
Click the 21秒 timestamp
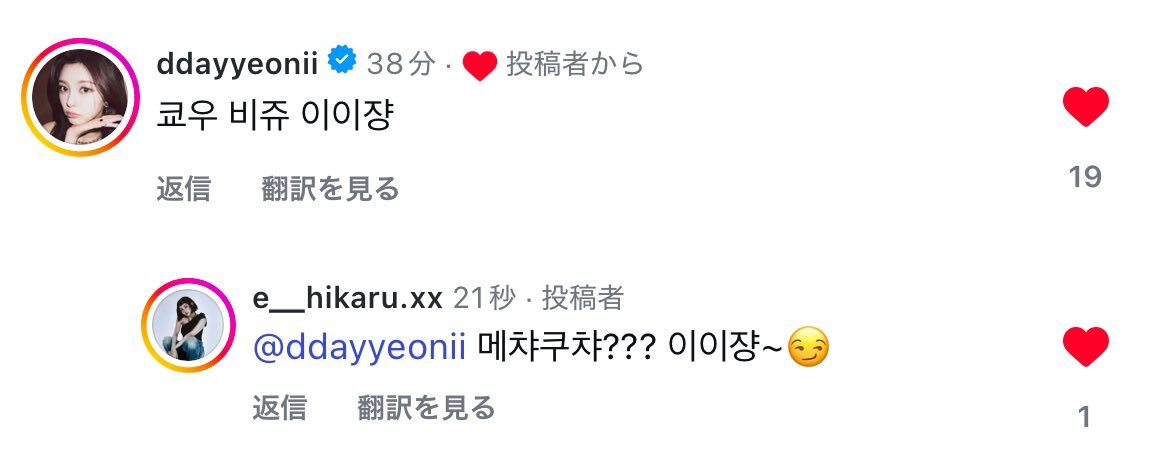tap(484, 299)
